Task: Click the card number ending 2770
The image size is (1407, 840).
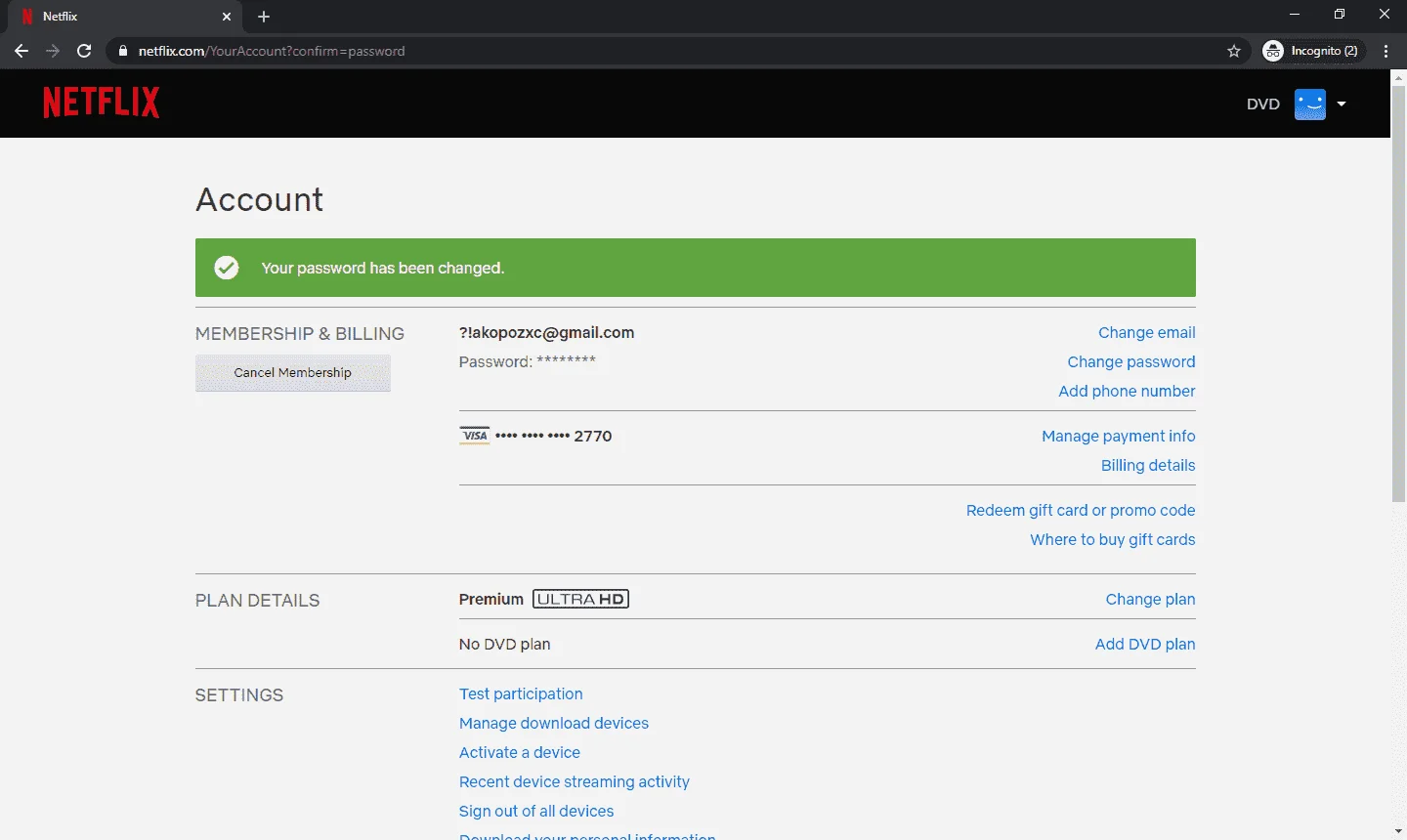Action: 554,436
